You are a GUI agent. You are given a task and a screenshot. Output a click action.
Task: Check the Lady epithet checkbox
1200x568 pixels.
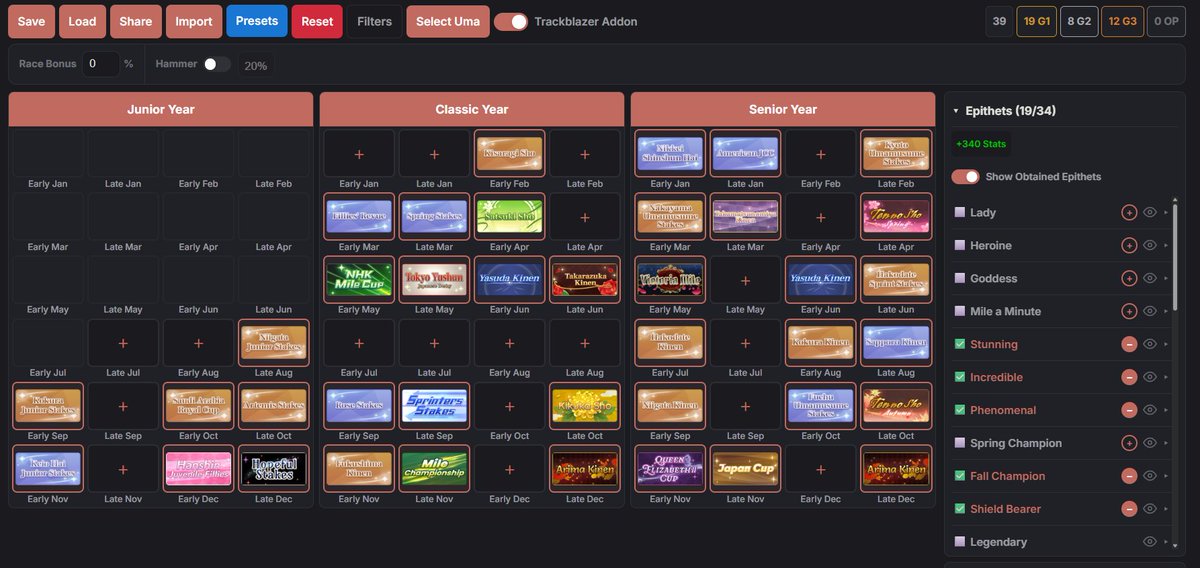tap(960, 212)
